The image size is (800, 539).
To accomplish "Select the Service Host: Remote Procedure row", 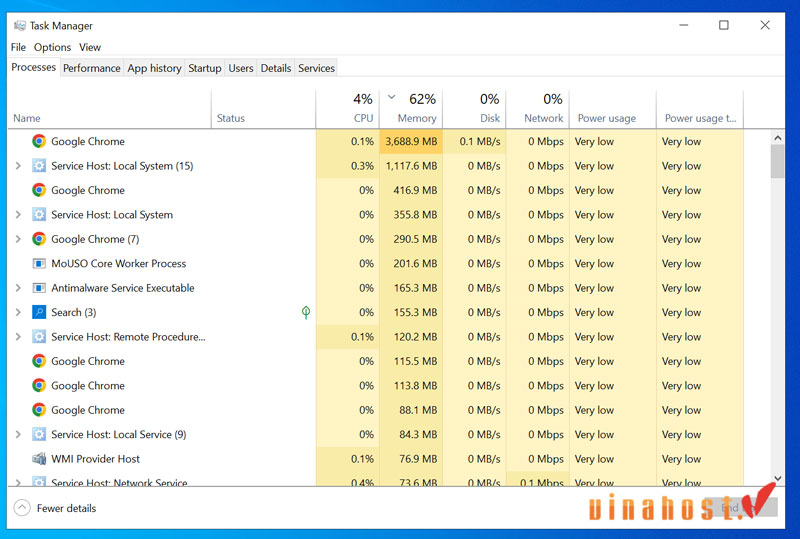I will (x=128, y=337).
